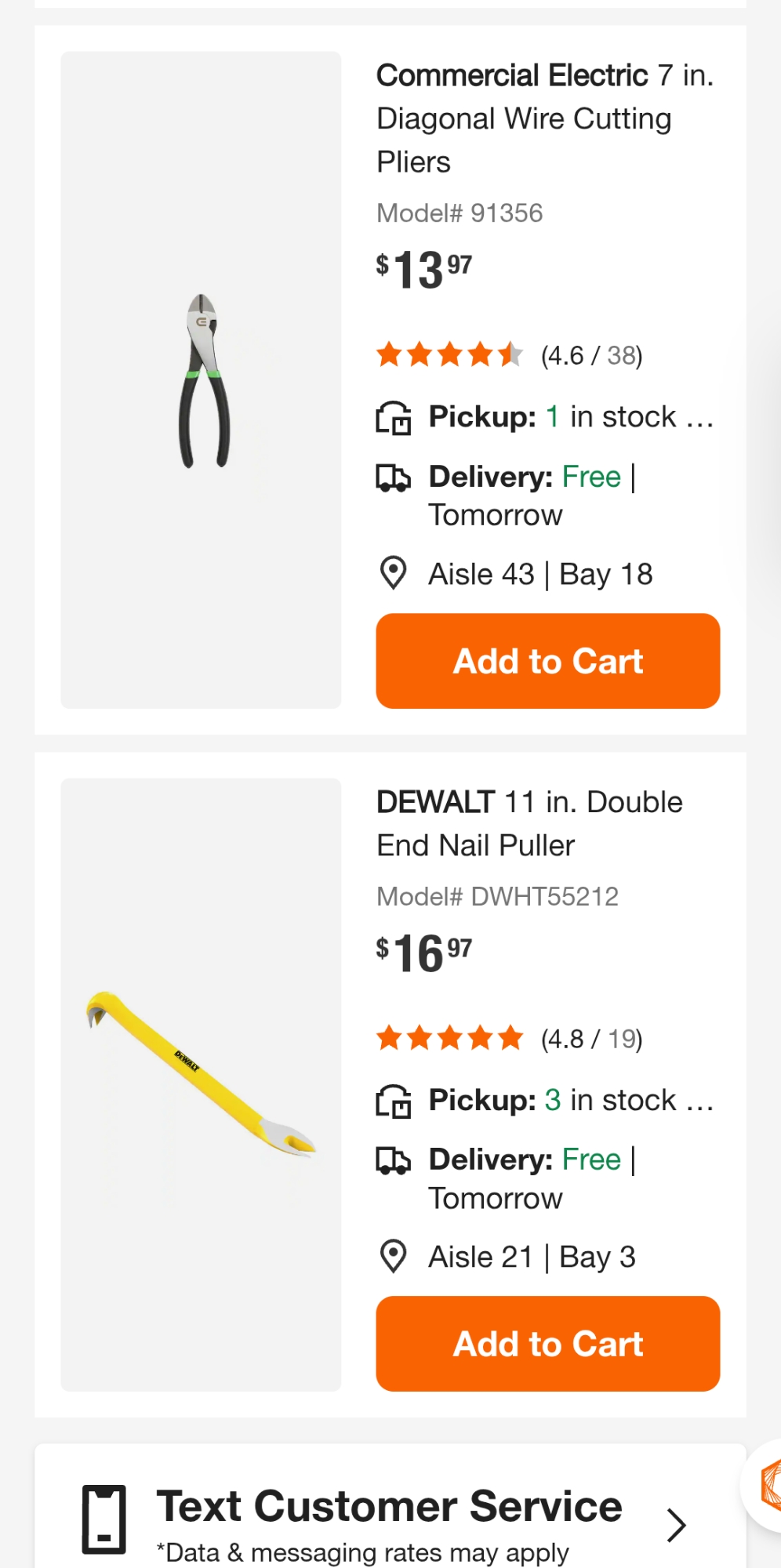Add the DEWALT nail puller to cart
This screenshot has width=781, height=1568.
(548, 1344)
